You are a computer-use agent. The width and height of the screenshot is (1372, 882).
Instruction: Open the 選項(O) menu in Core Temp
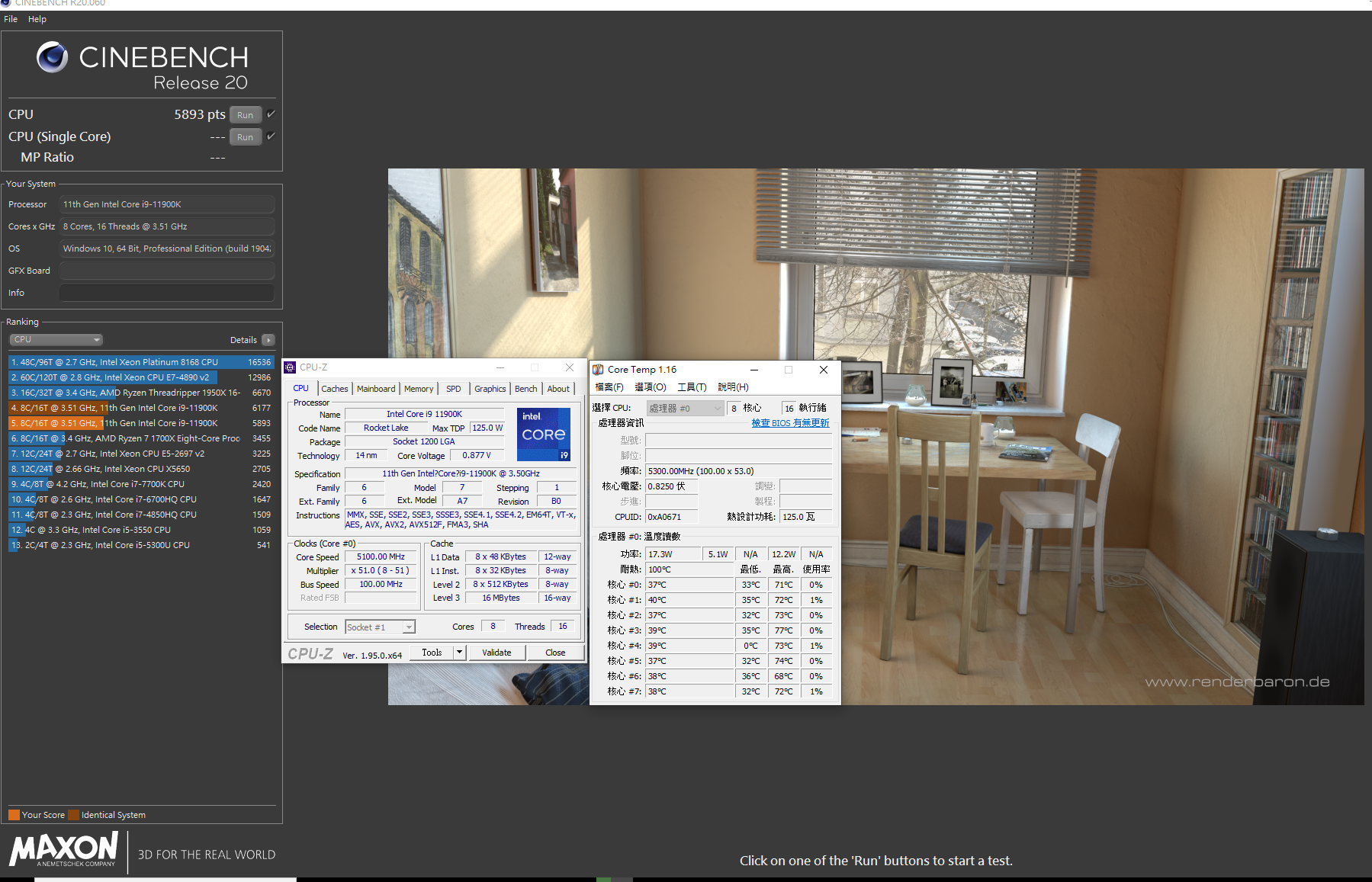pos(651,387)
